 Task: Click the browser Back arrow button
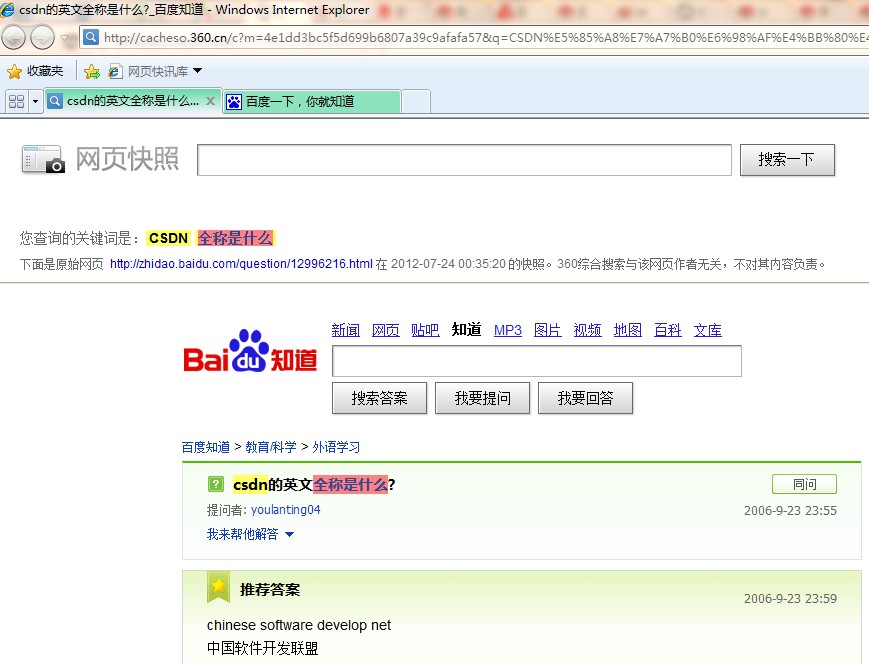(14, 38)
